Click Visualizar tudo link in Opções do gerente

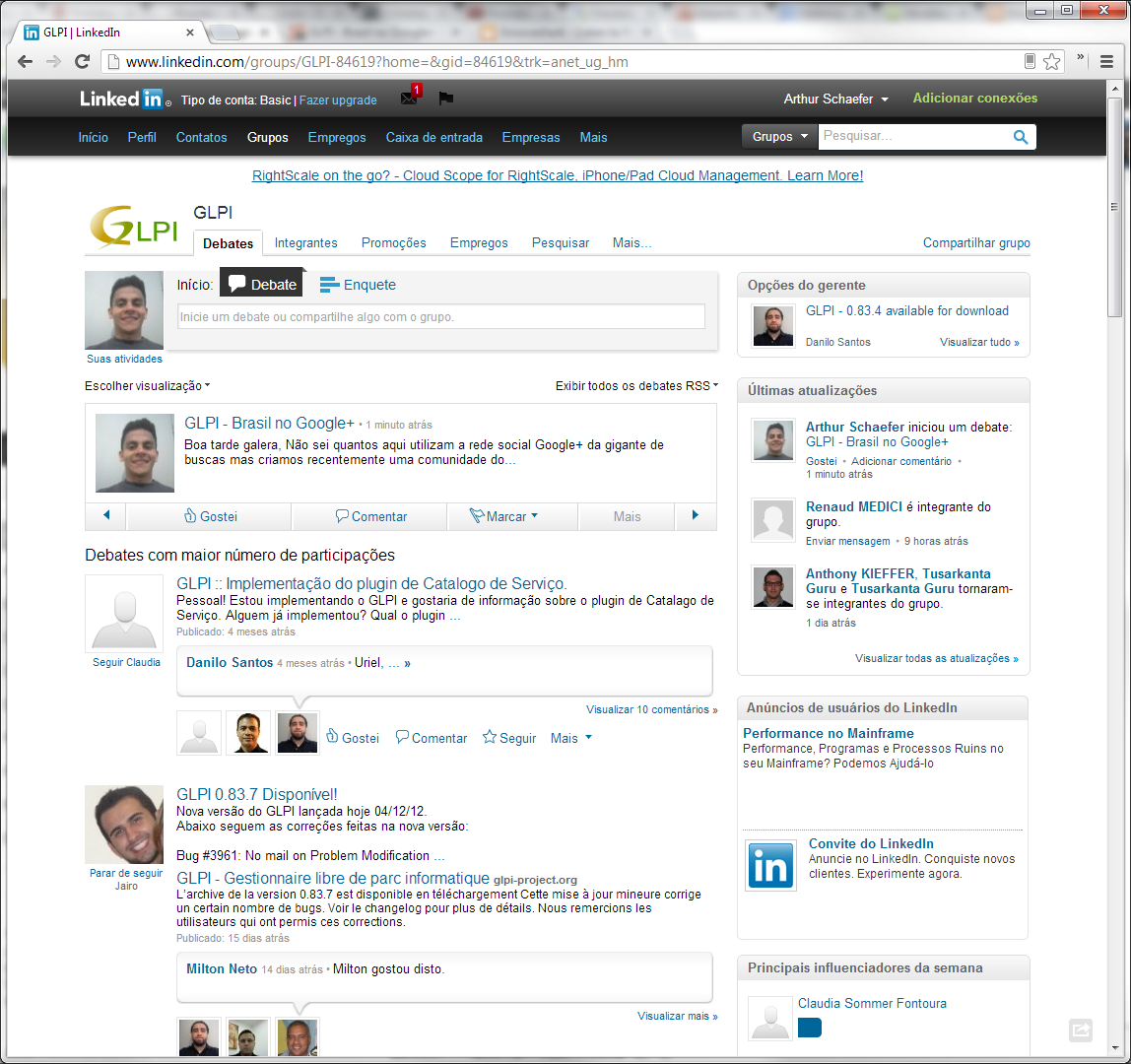tap(979, 342)
